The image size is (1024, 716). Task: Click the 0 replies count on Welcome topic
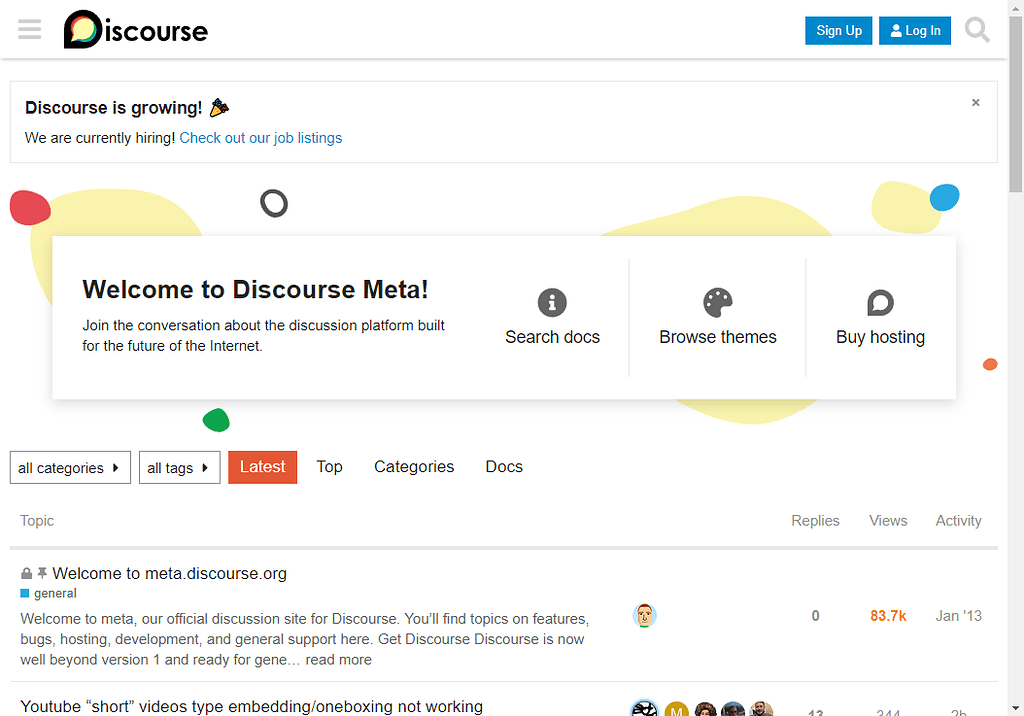pyautogui.click(x=815, y=616)
